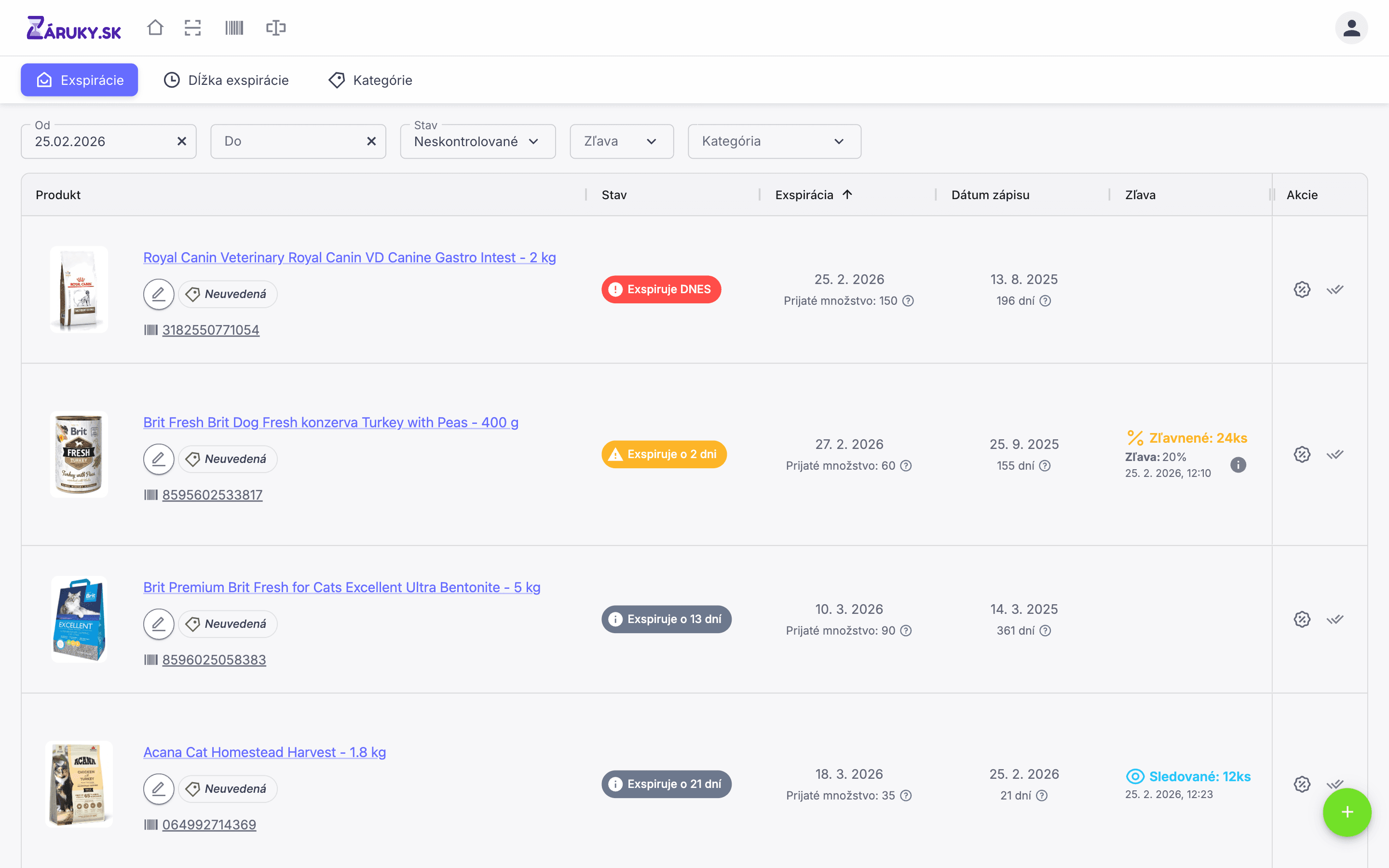The image size is (1389, 868).
Task: Click the Brit Fresh Turkey can thumbnail
Action: (79, 454)
